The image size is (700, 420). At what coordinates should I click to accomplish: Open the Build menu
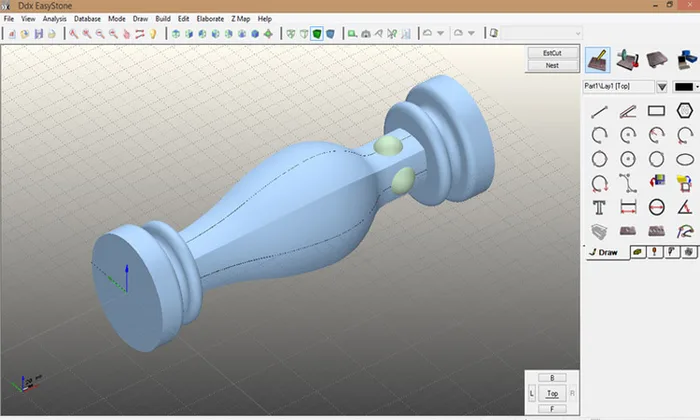tap(163, 19)
